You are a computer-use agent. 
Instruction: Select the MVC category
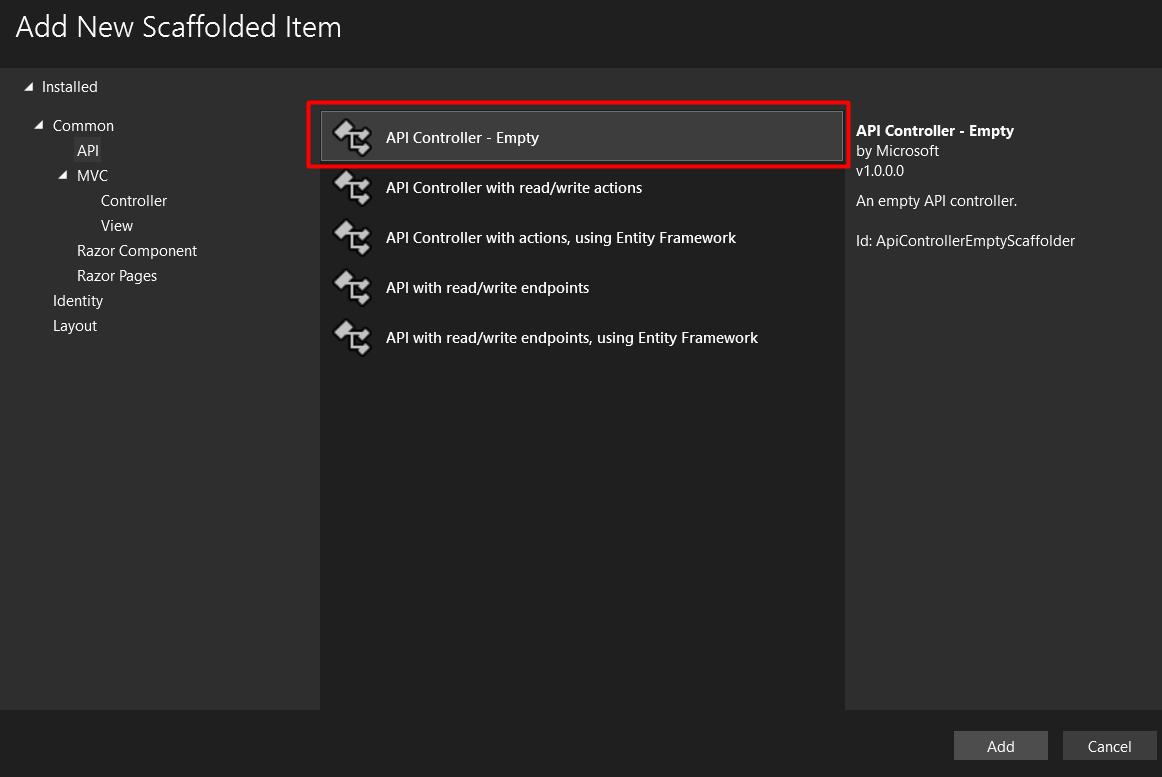(93, 176)
